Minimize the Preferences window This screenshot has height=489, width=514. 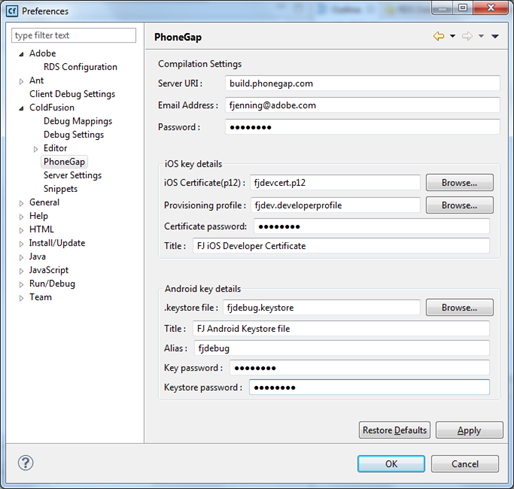pos(443,8)
